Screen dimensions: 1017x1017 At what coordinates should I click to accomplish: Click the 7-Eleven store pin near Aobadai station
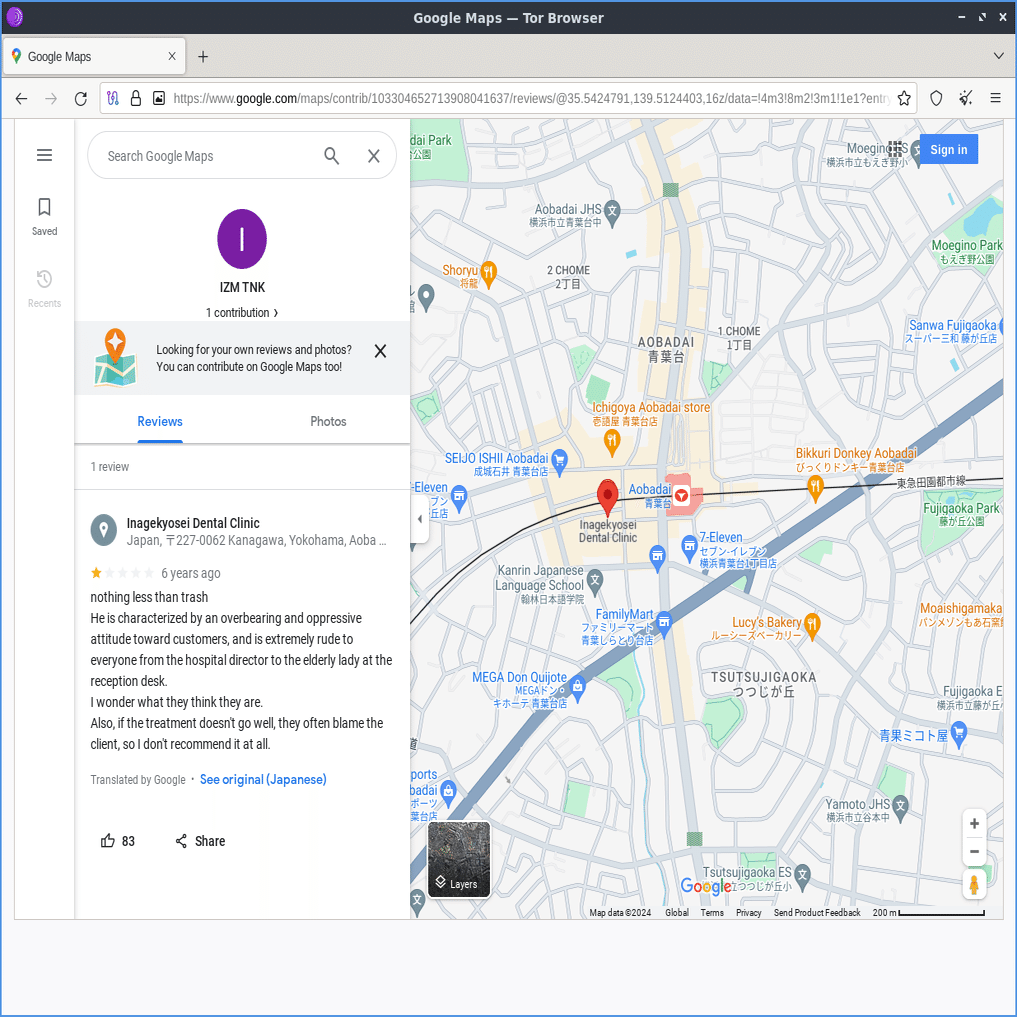[689, 549]
